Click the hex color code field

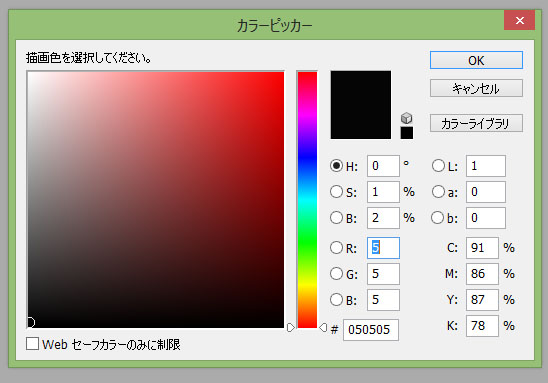371,330
